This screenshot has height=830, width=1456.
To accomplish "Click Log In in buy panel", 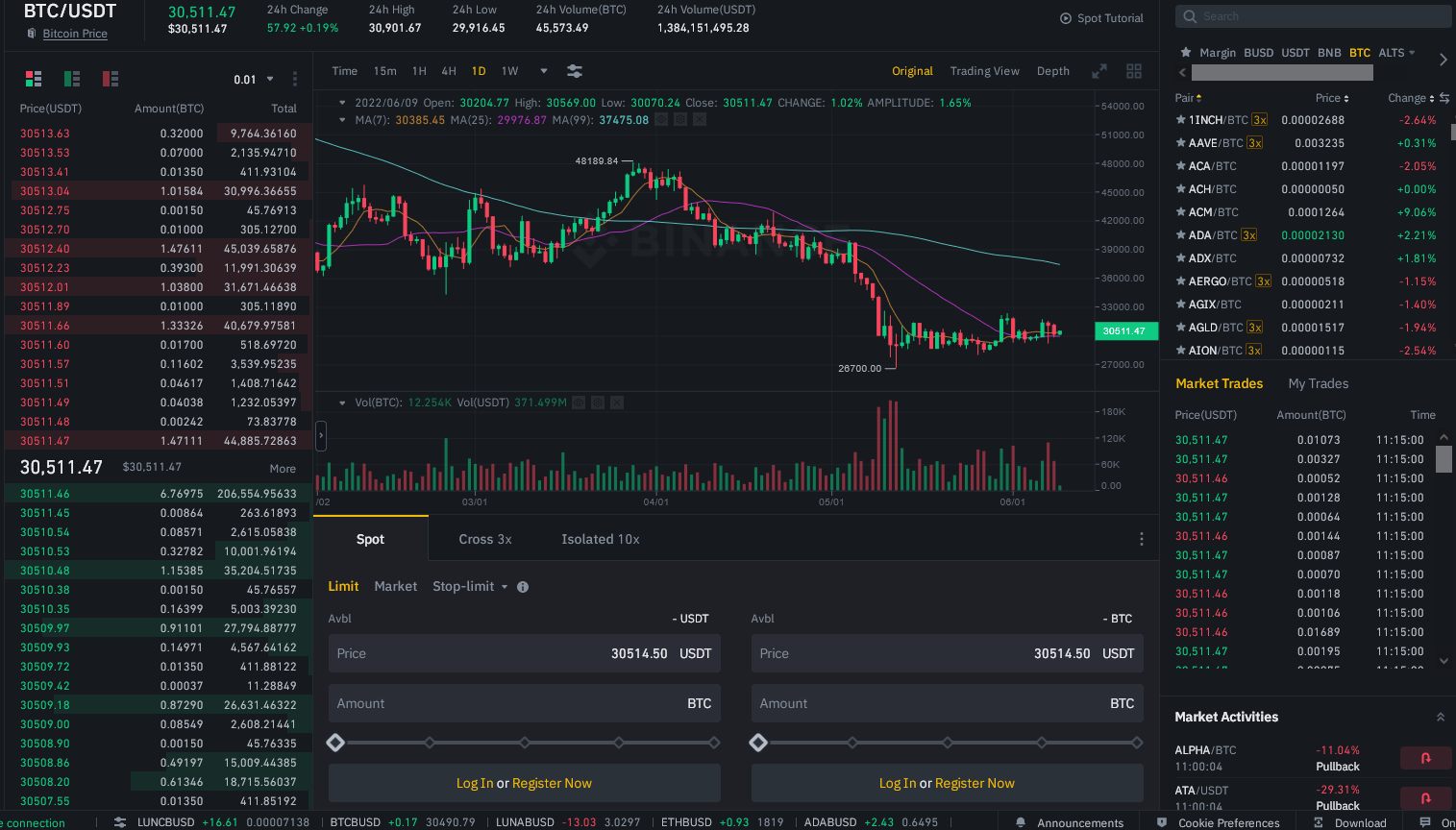I will 475,783.
